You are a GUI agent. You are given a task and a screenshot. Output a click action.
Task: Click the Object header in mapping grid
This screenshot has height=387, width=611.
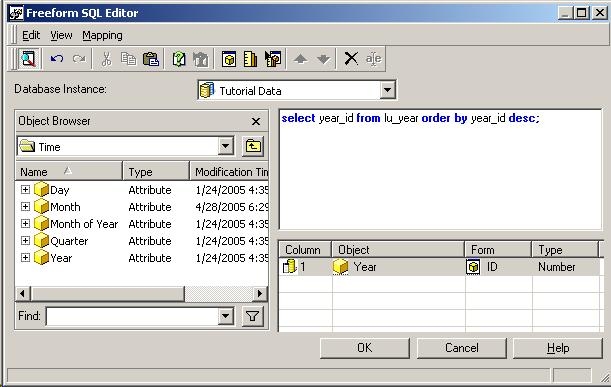pyautogui.click(x=398, y=249)
